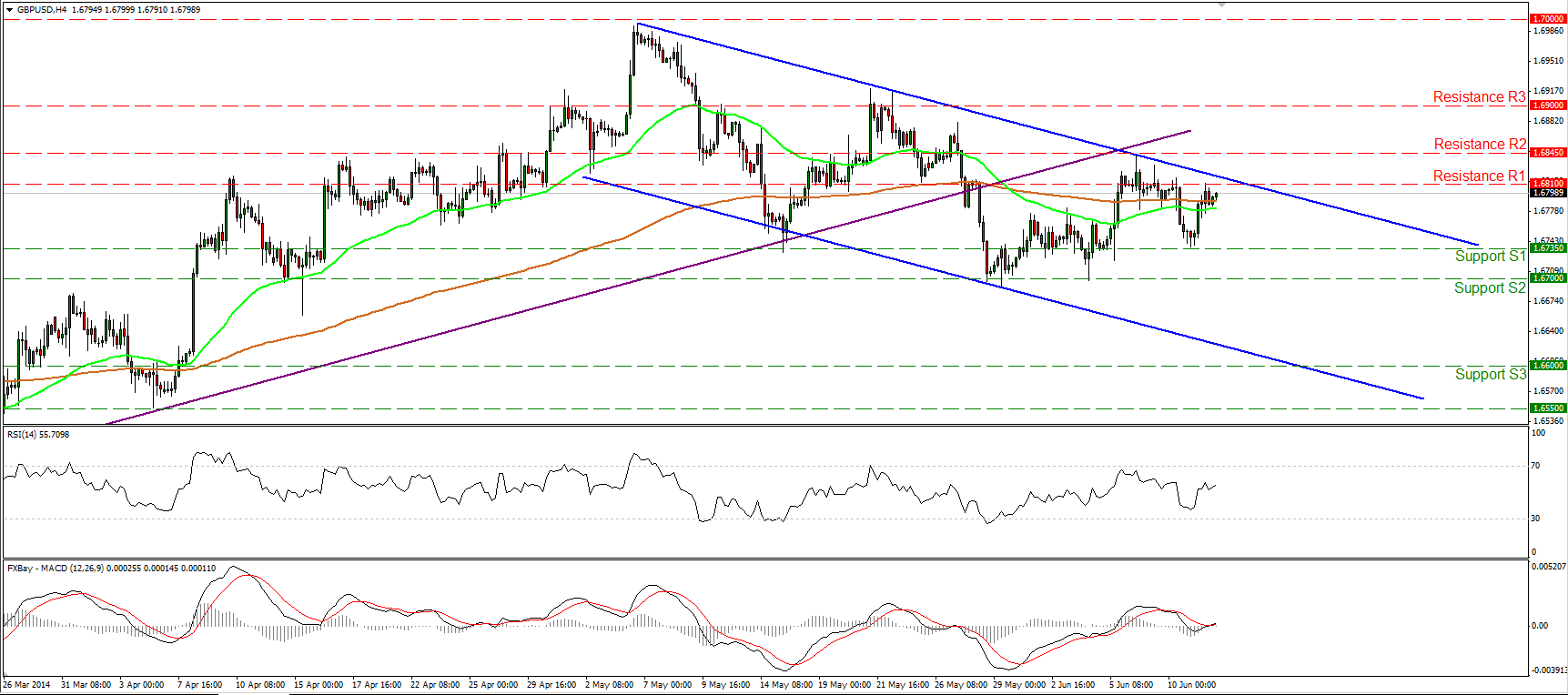Click the triangle icon before GBPUSD,H4 title
This screenshot has height=695, width=1568.
point(9,10)
